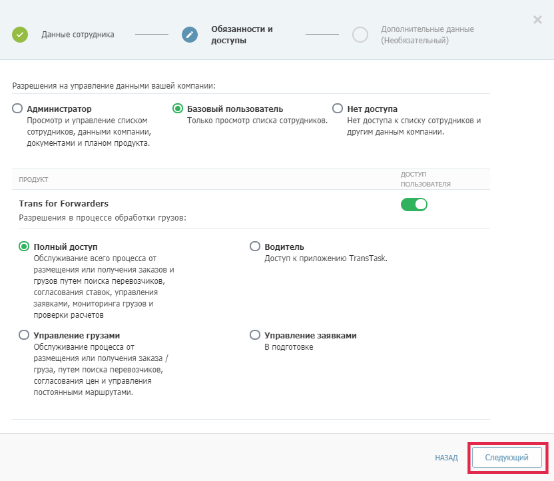Click the НАЗАД link
Image resolution: width=554 pixels, height=481 pixels.
pyautogui.click(x=446, y=458)
